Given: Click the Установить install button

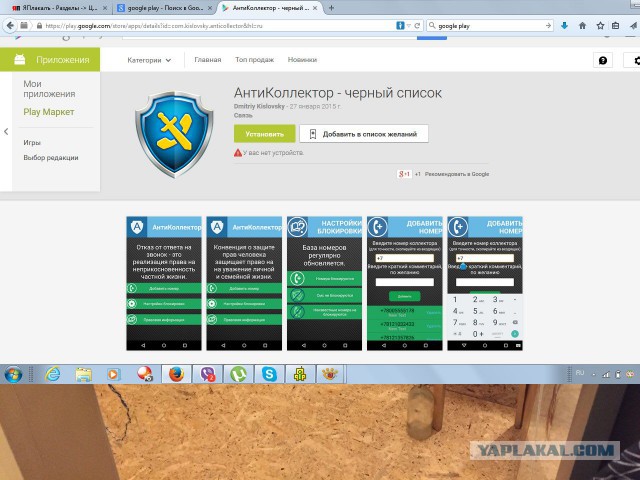Looking at the screenshot, I should 264,134.
